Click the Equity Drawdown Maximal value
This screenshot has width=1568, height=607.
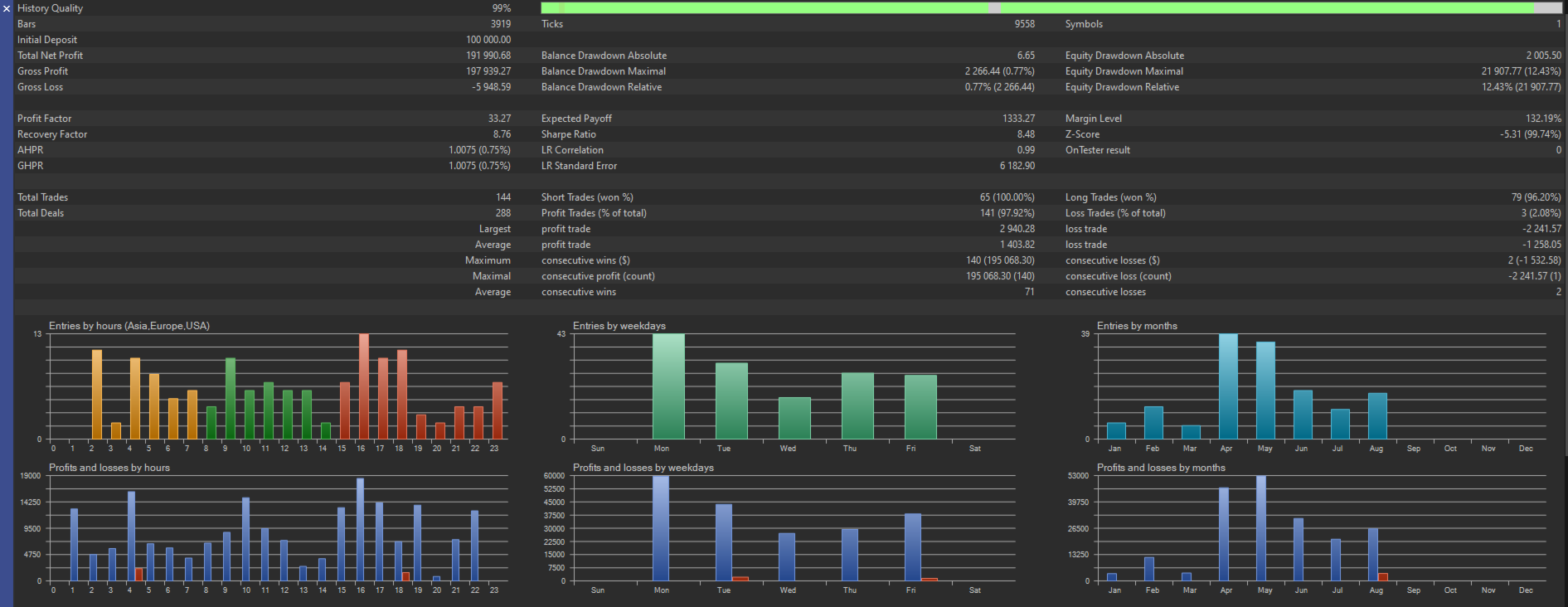click(x=1521, y=71)
